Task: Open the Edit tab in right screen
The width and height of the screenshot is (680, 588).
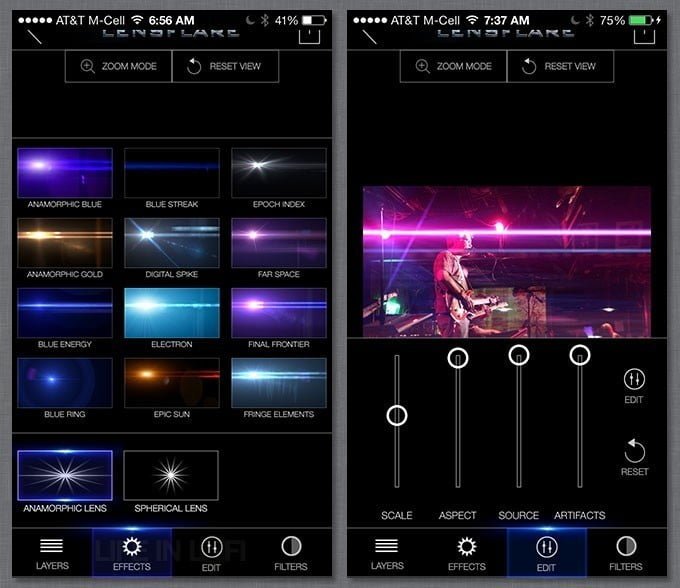Action: (546, 553)
